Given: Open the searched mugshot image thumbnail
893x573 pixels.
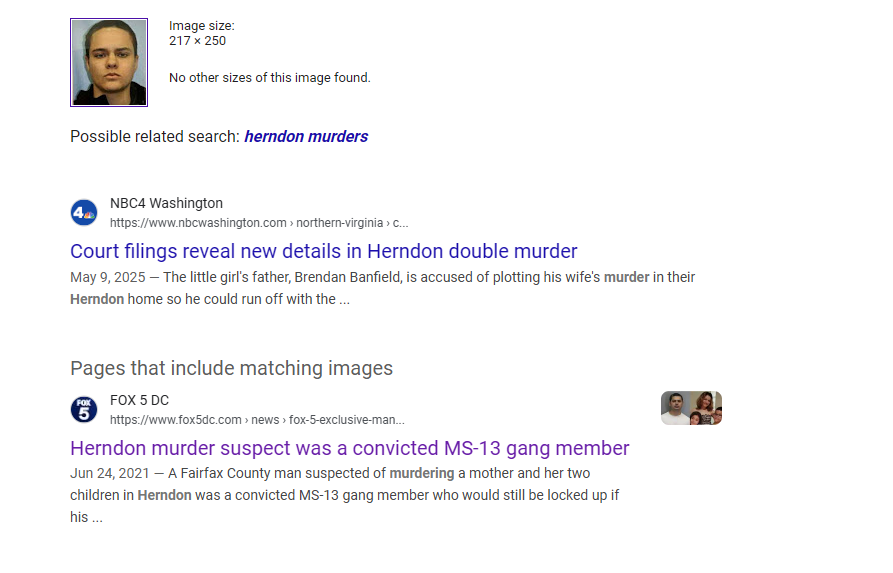Looking at the screenshot, I should pyautogui.click(x=109, y=62).
